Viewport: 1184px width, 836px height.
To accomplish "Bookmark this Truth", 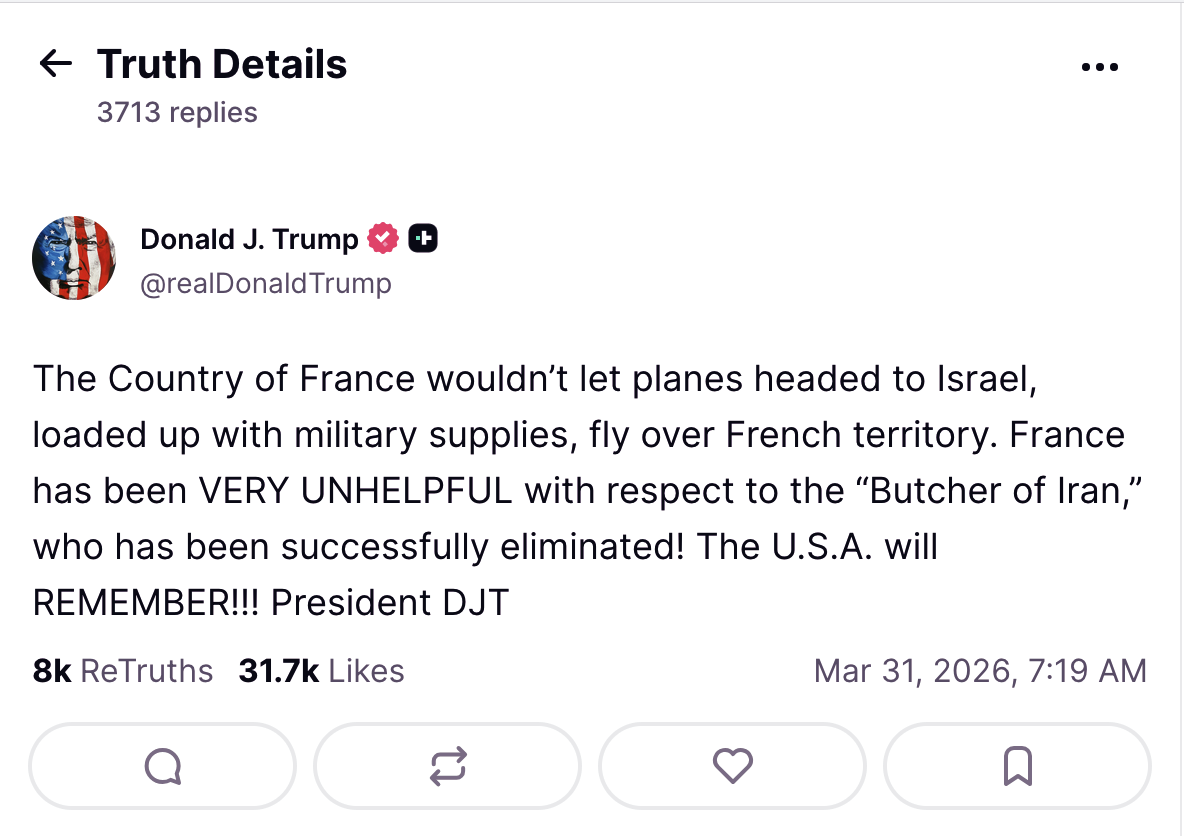I will [1017, 766].
